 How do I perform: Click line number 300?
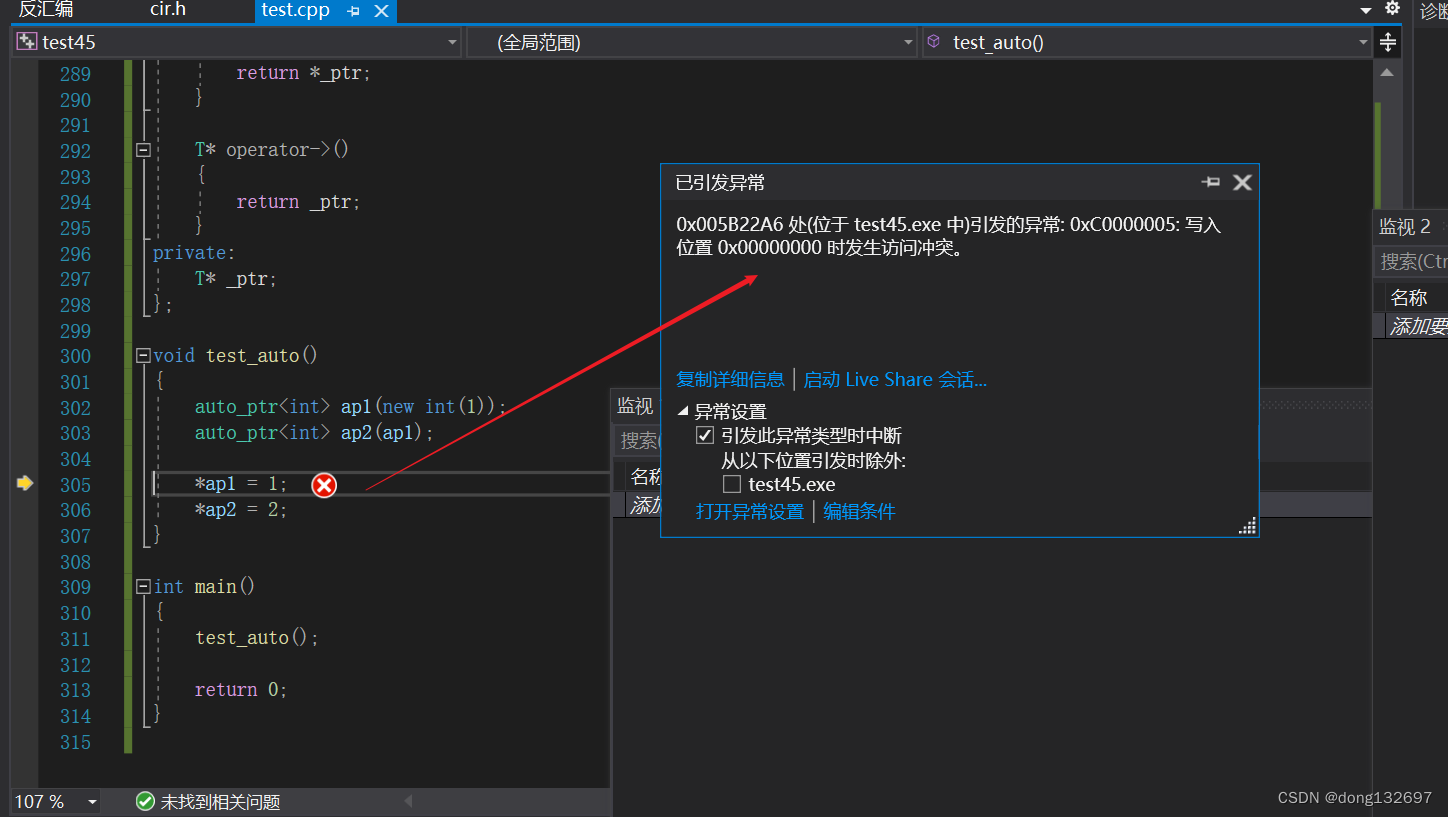(75, 356)
